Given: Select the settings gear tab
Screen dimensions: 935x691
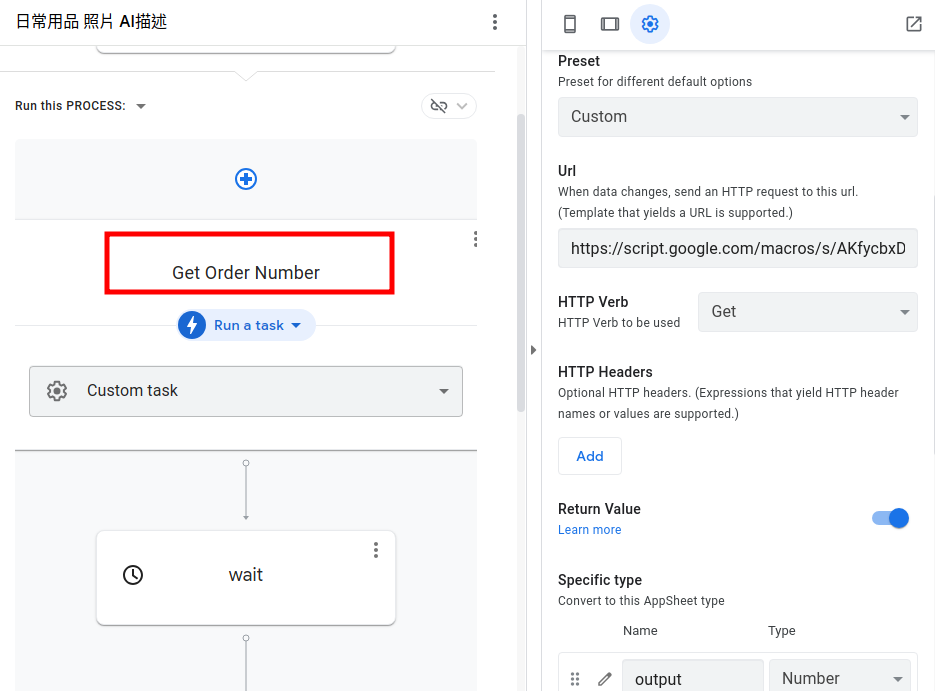Looking at the screenshot, I should point(649,24).
